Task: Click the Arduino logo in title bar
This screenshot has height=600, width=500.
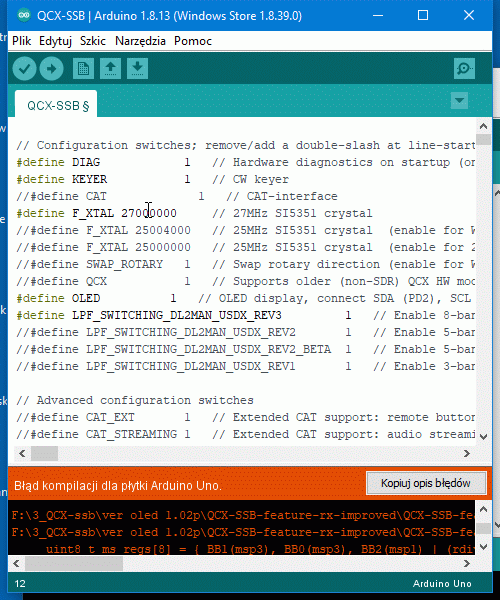Action: click(x=24, y=15)
